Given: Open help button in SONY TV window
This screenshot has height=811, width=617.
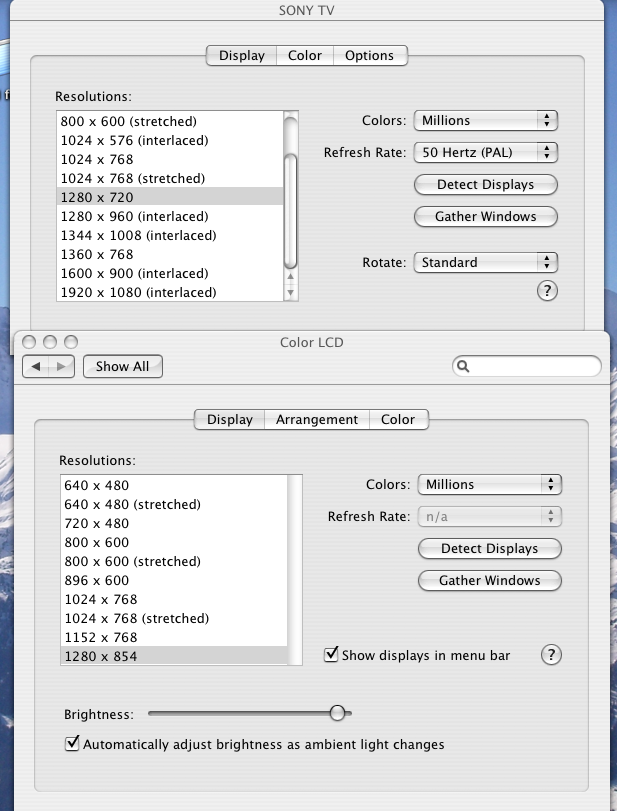Looking at the screenshot, I should pos(547,291).
